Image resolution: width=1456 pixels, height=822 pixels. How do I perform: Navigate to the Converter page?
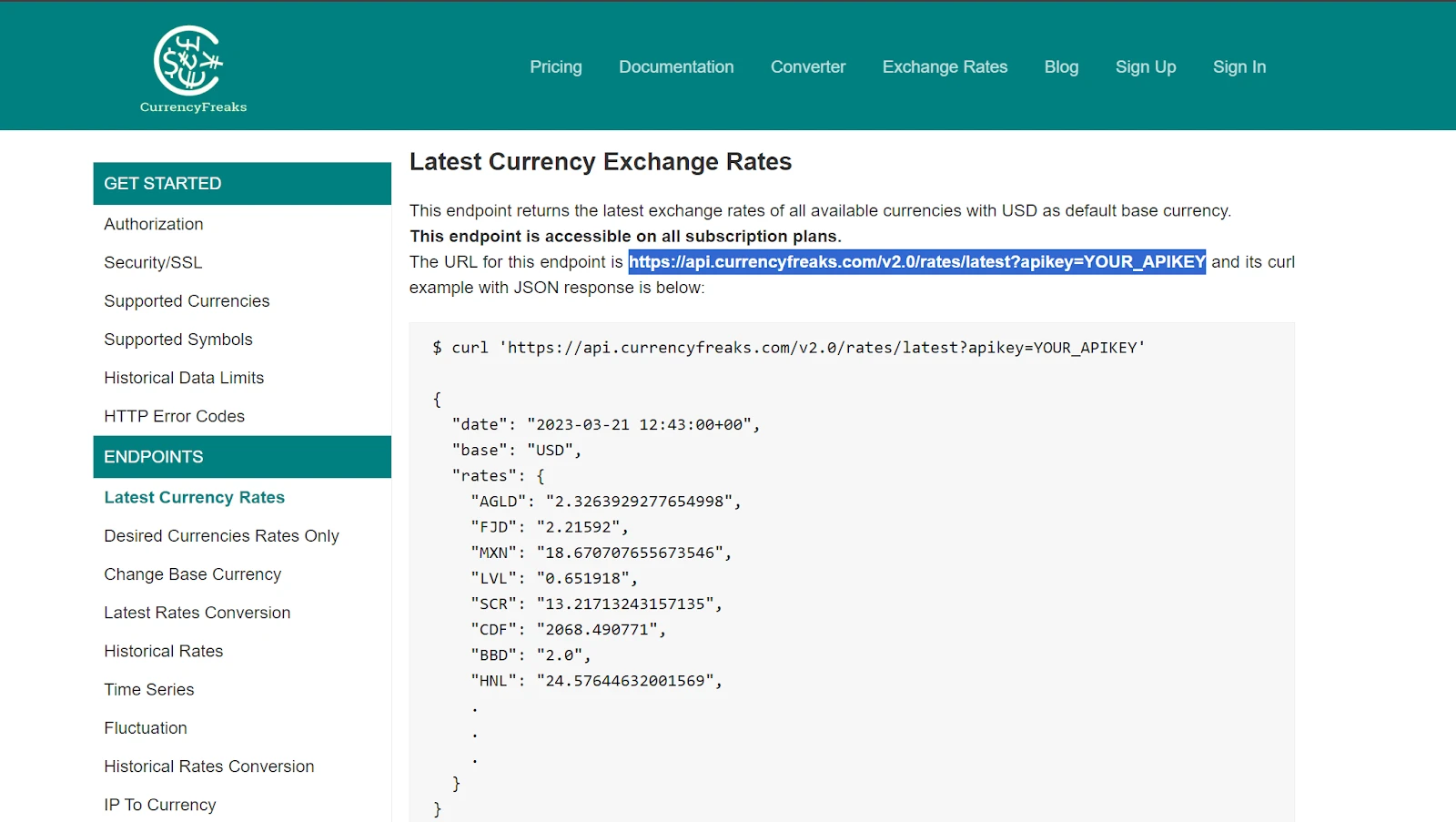click(807, 66)
